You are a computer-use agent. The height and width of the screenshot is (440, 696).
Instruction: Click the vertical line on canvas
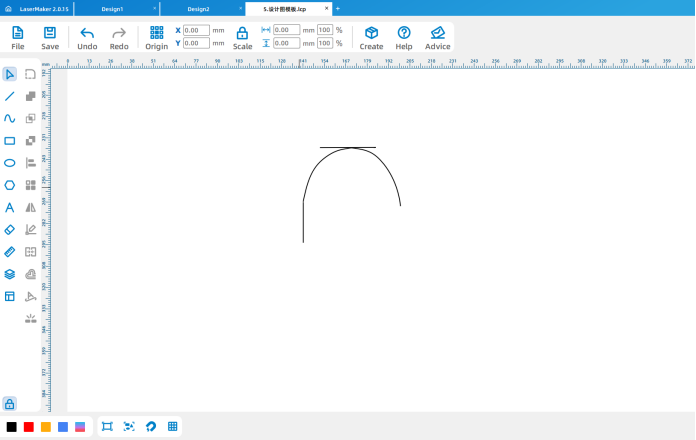pyautogui.click(x=304, y=222)
